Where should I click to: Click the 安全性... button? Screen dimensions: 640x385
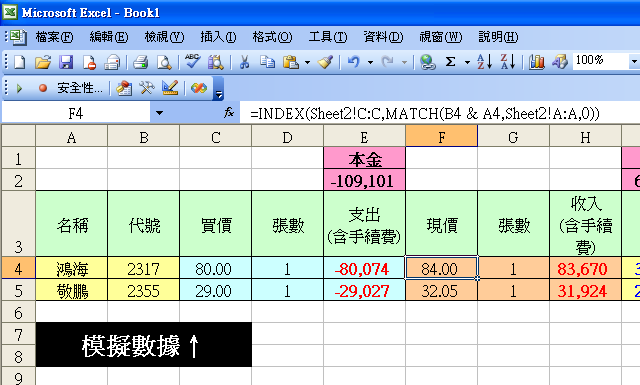click(x=80, y=88)
